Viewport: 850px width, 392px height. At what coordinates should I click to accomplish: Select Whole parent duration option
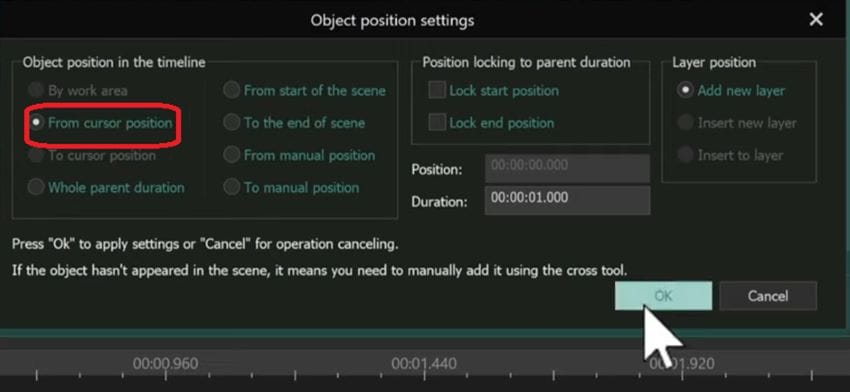click(x=36, y=188)
